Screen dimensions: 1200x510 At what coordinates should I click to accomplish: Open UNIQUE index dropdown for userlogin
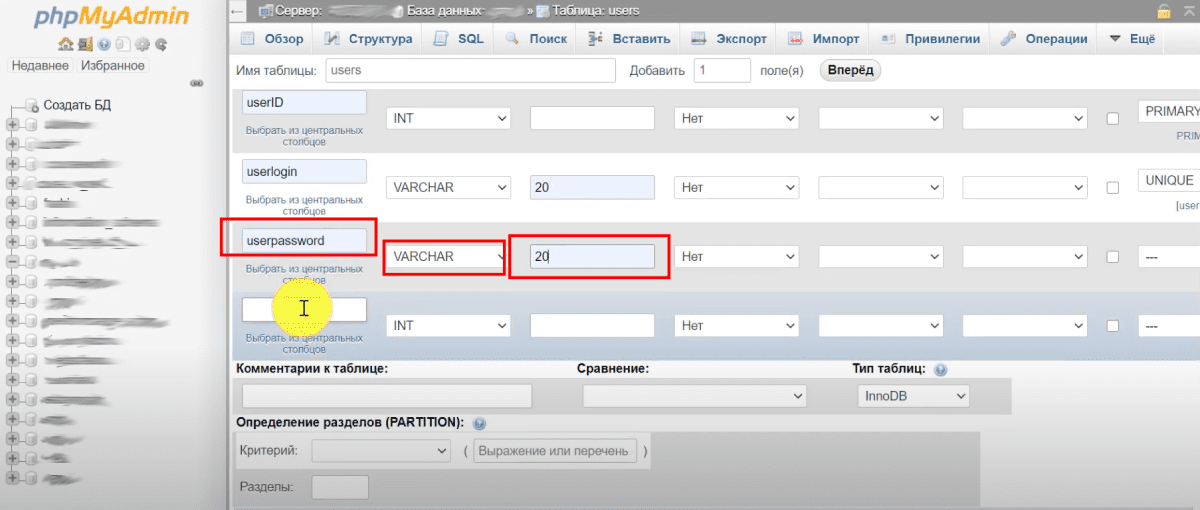click(x=1169, y=180)
